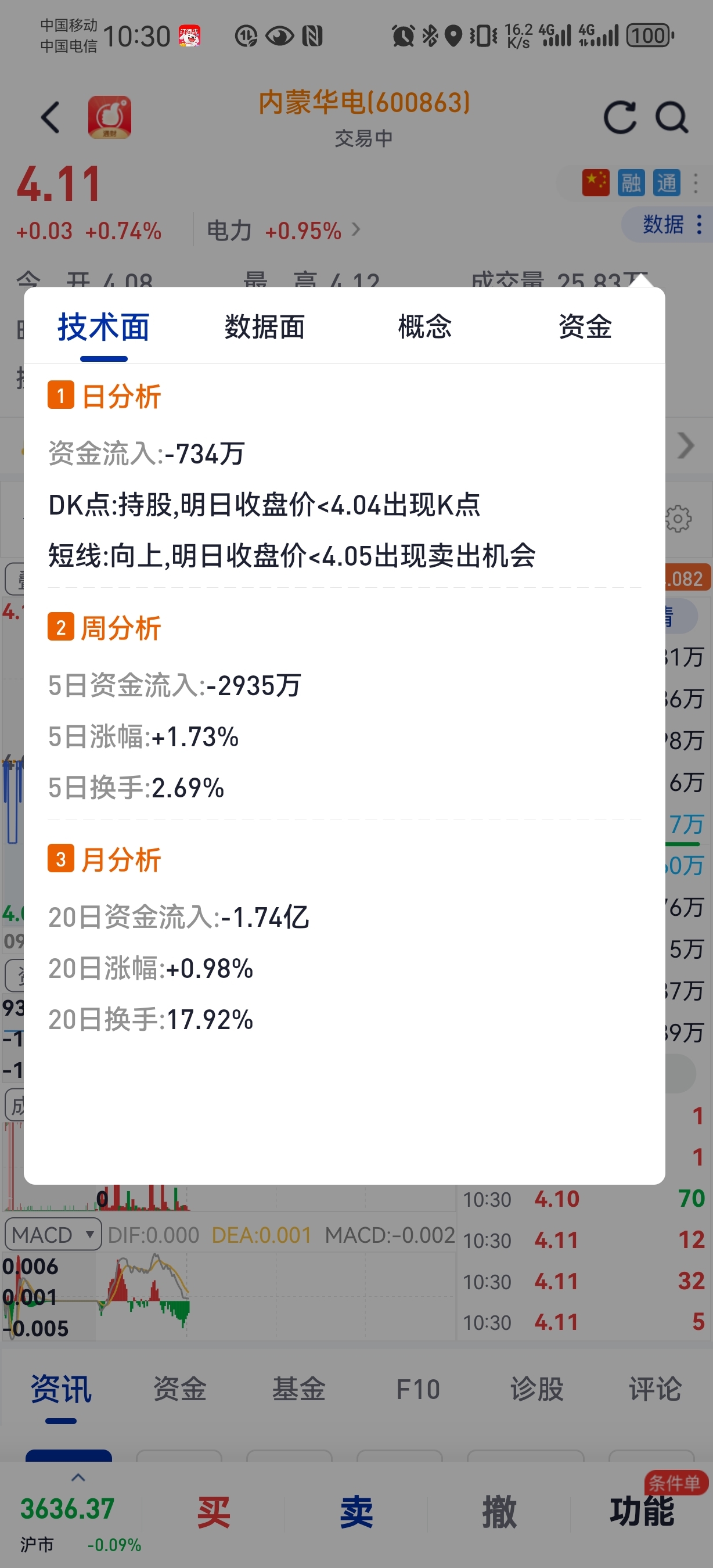Select the 资金 popup tab
Viewport: 713px width, 1568px height.
[585, 327]
